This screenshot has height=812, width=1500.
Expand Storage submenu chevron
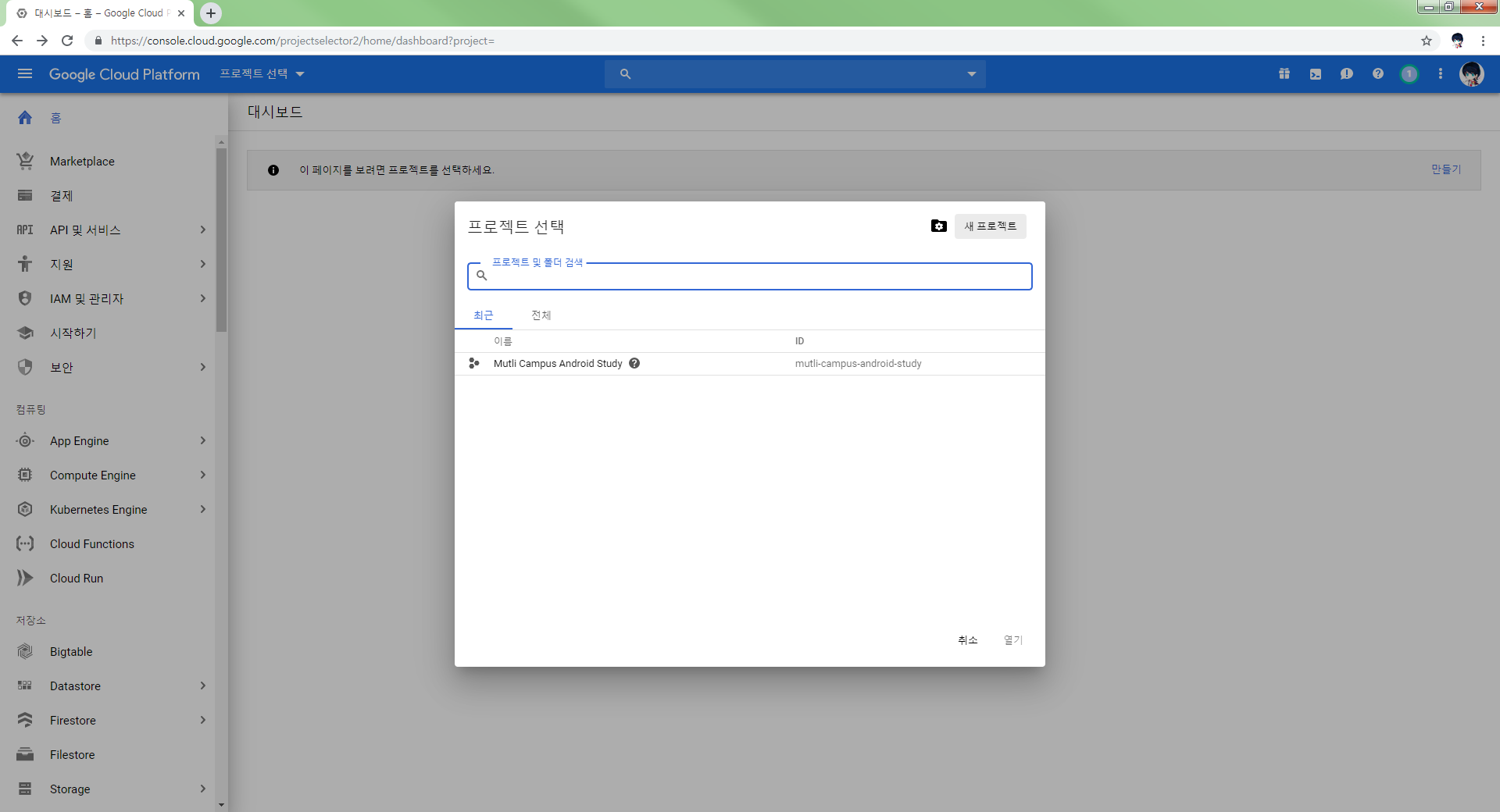(203, 789)
